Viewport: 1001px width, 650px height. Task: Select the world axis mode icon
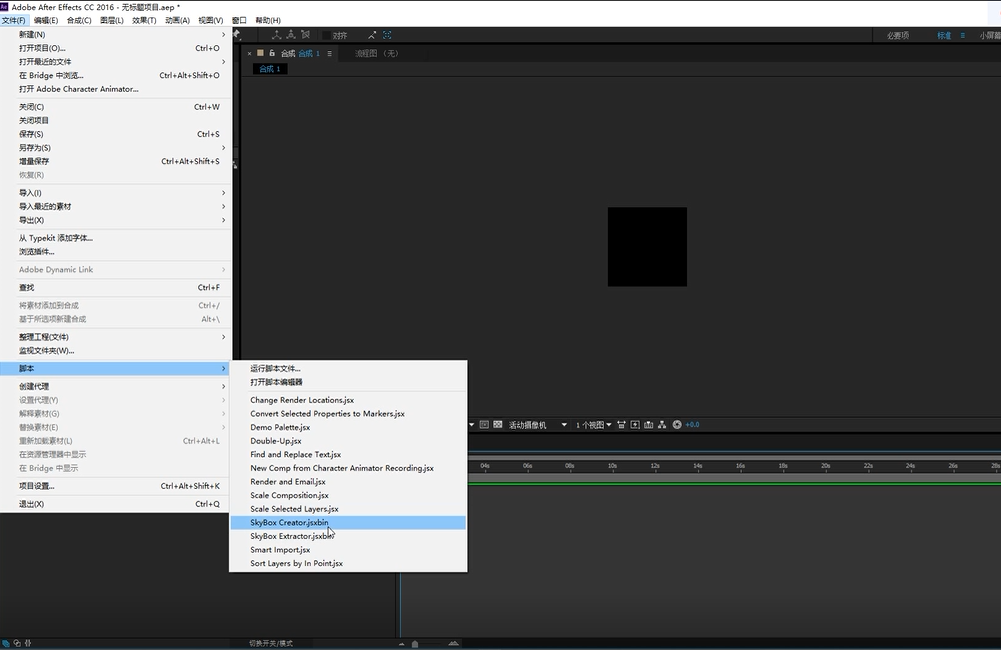tap(291, 35)
